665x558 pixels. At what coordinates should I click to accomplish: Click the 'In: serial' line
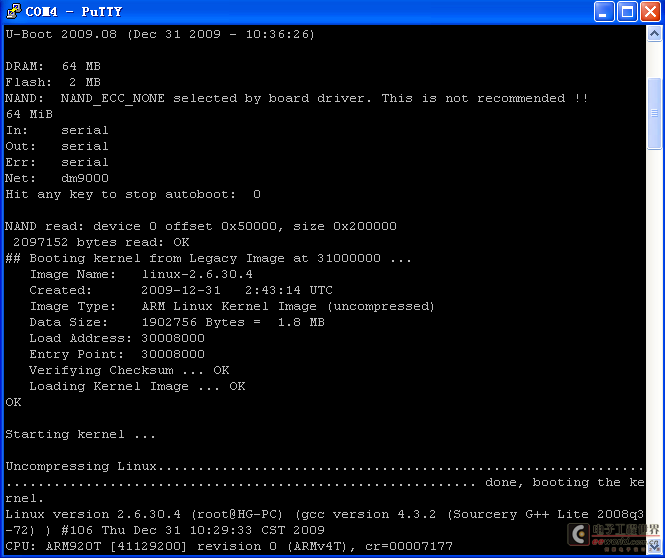57,130
